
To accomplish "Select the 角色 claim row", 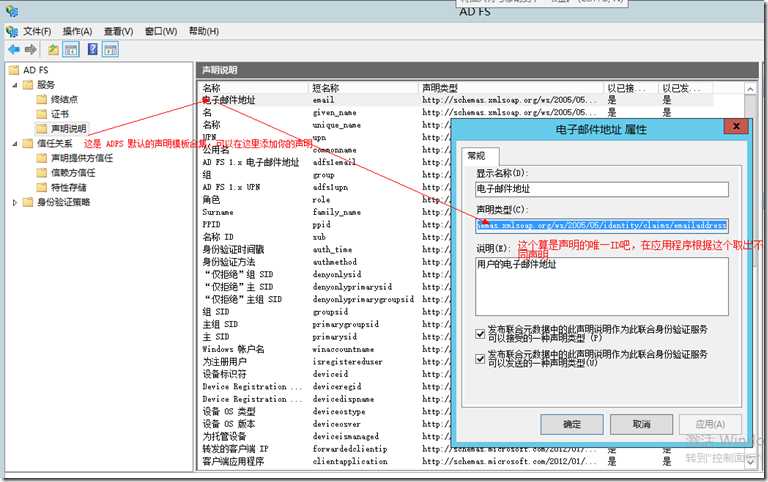I will 325,200.
